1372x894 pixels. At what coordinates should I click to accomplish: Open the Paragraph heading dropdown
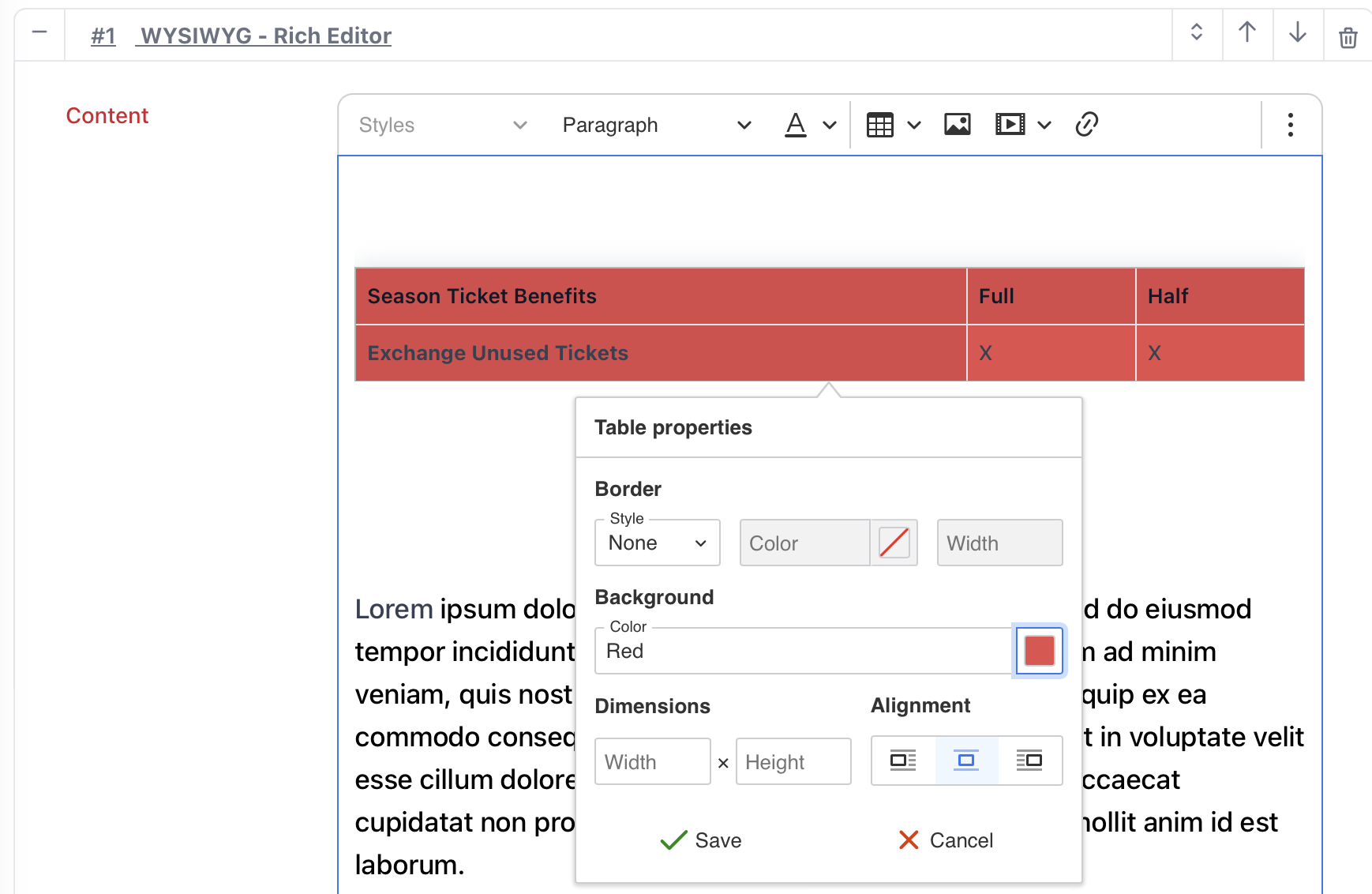click(657, 125)
